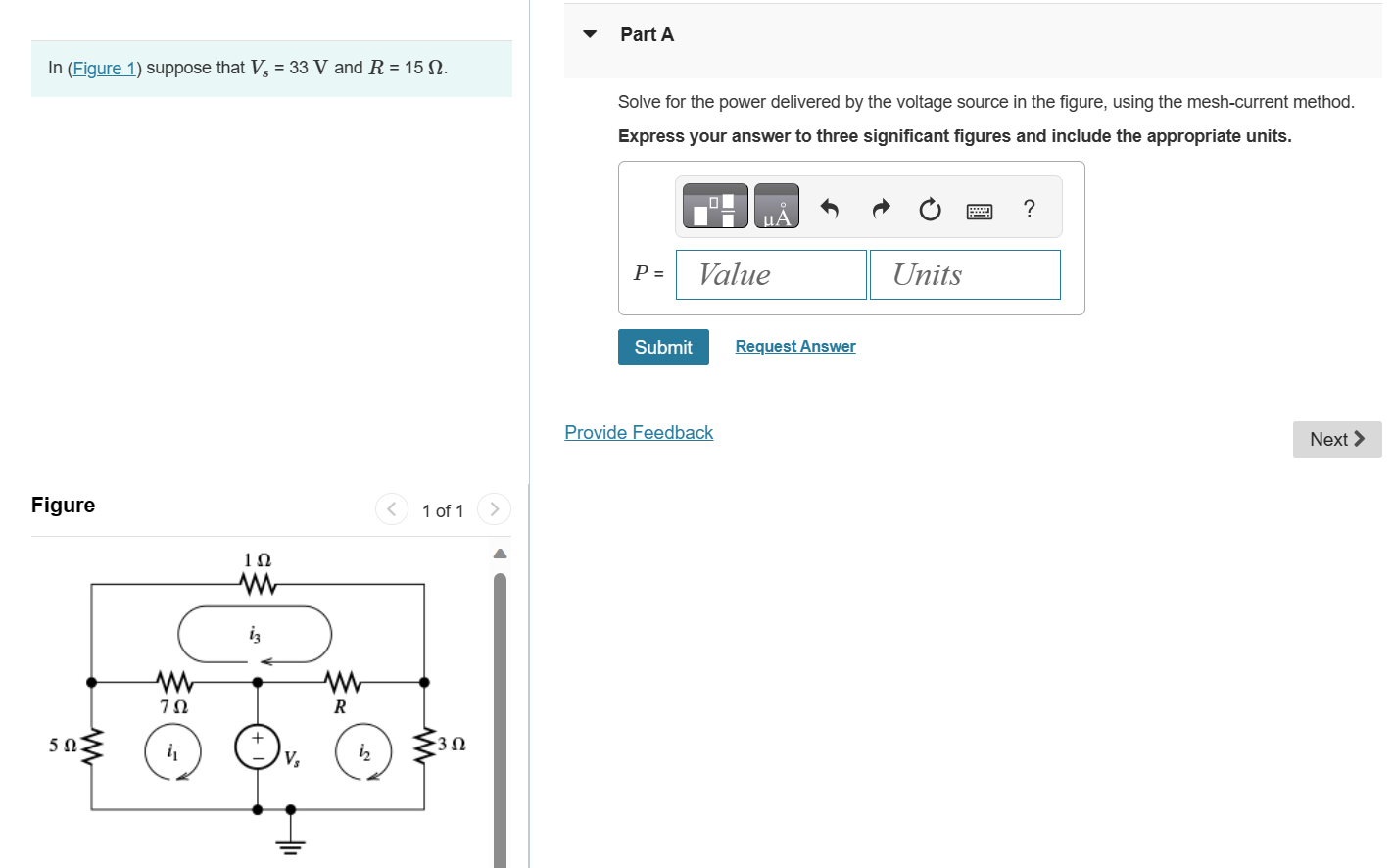Click Request Answer
This screenshot has width=1393, height=868.
pyautogui.click(x=794, y=346)
